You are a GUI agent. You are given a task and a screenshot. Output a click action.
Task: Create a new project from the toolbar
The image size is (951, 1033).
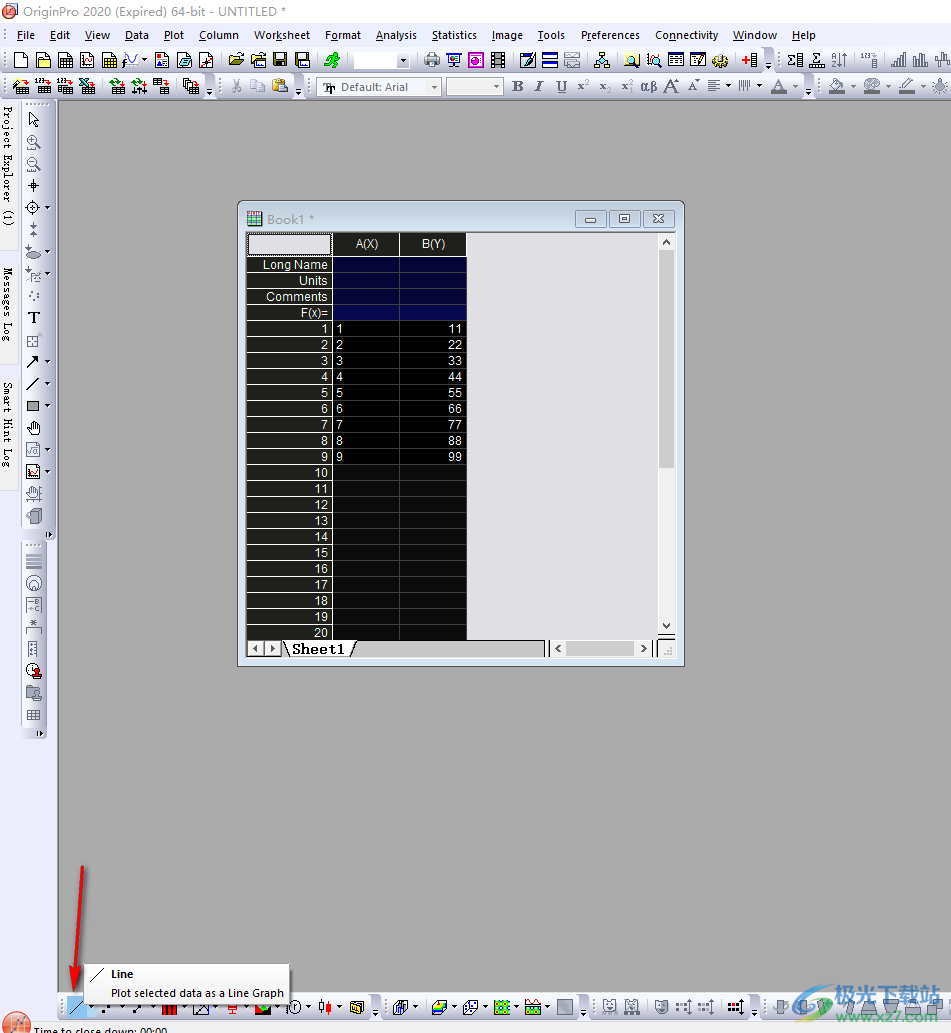21,61
